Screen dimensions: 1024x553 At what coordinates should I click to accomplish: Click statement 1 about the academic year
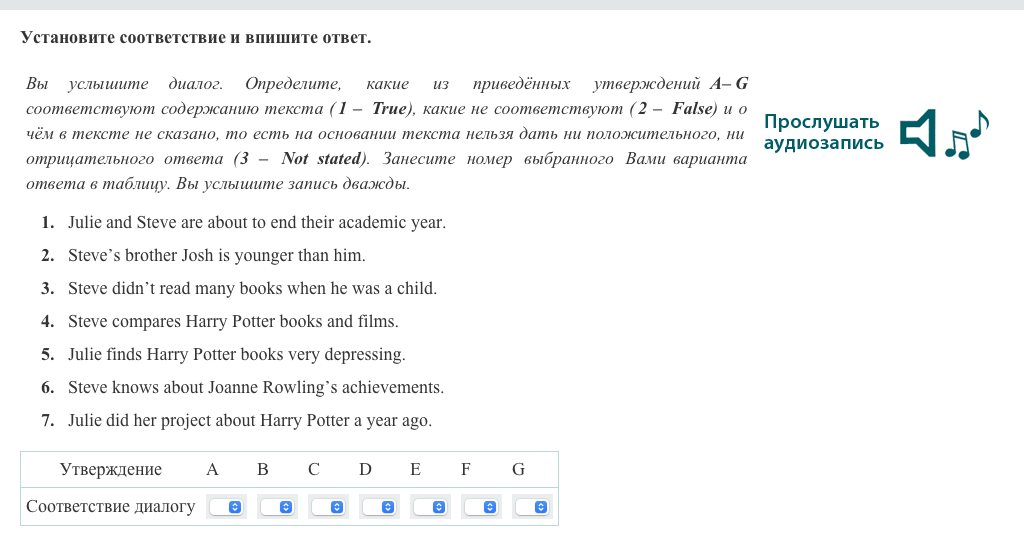tap(256, 222)
